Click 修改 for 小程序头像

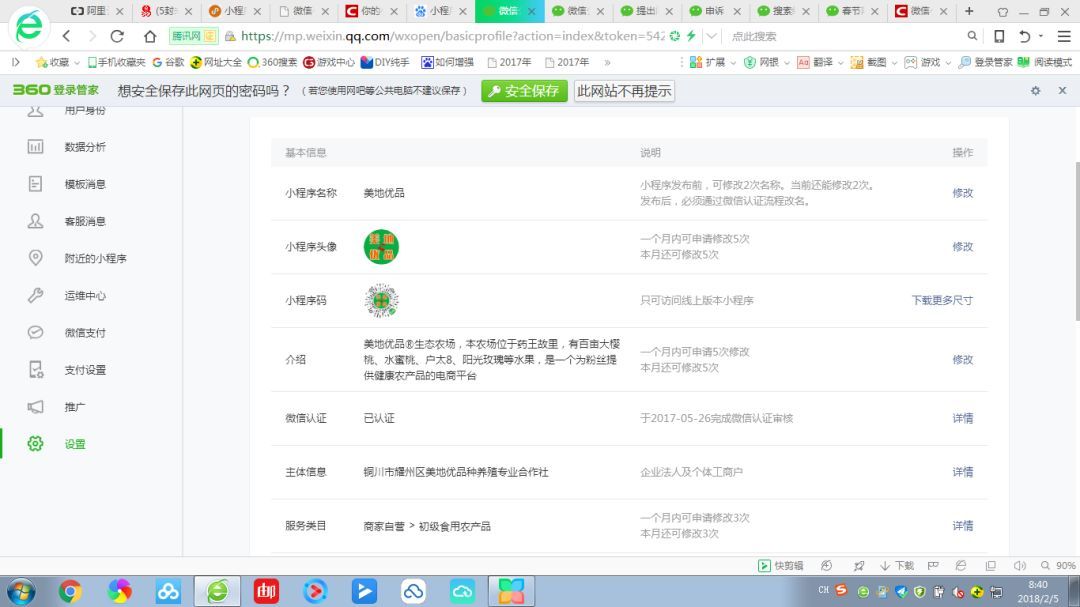(962, 247)
